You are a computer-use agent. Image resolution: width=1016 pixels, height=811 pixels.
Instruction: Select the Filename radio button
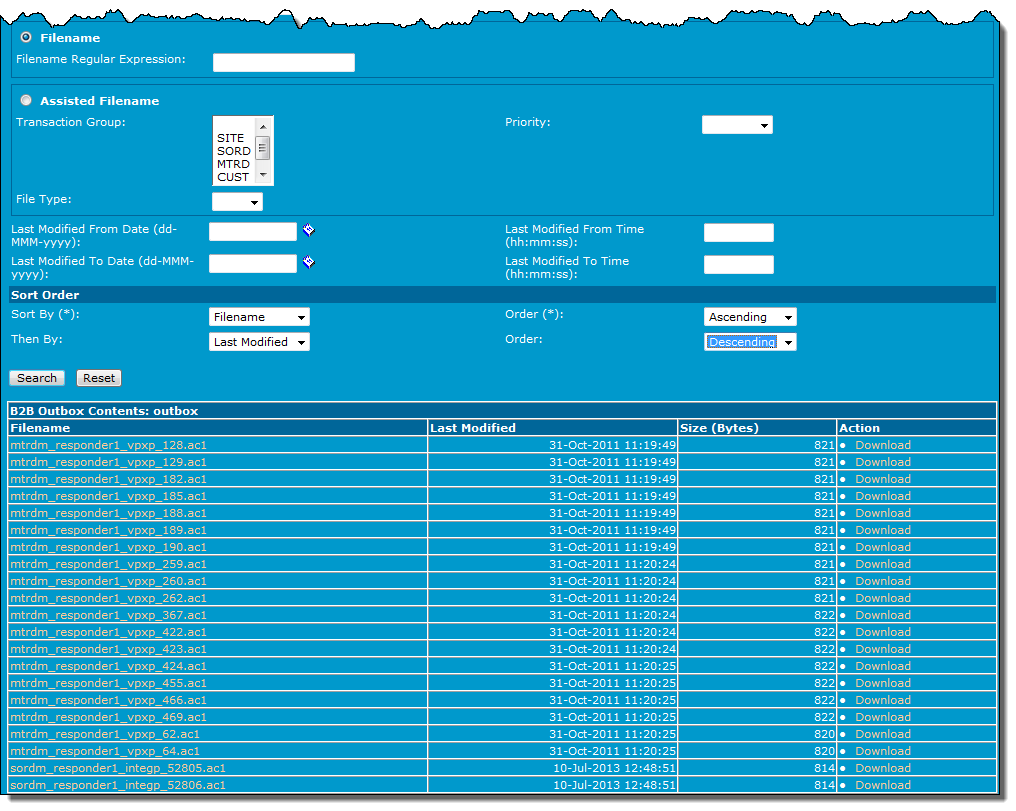click(x=26, y=37)
